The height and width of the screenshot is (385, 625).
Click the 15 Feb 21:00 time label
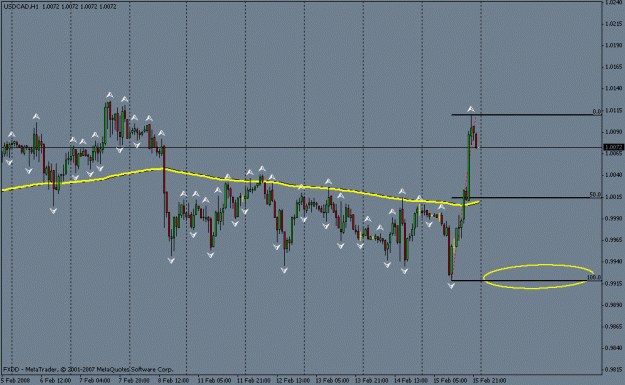(490, 380)
